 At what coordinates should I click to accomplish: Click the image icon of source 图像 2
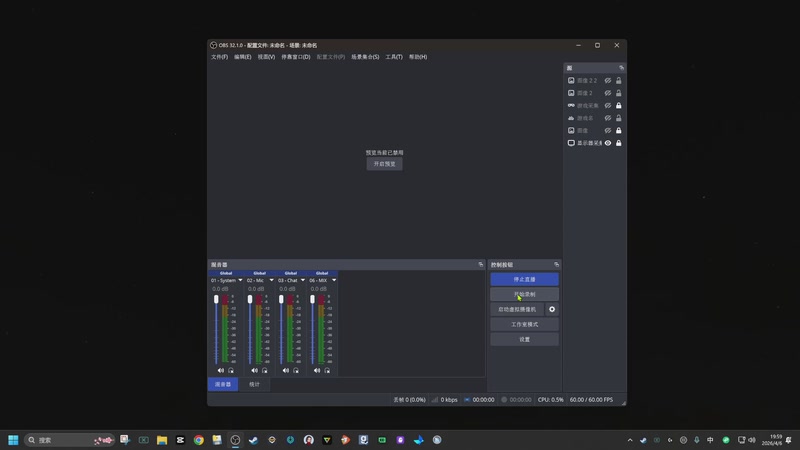(571, 93)
